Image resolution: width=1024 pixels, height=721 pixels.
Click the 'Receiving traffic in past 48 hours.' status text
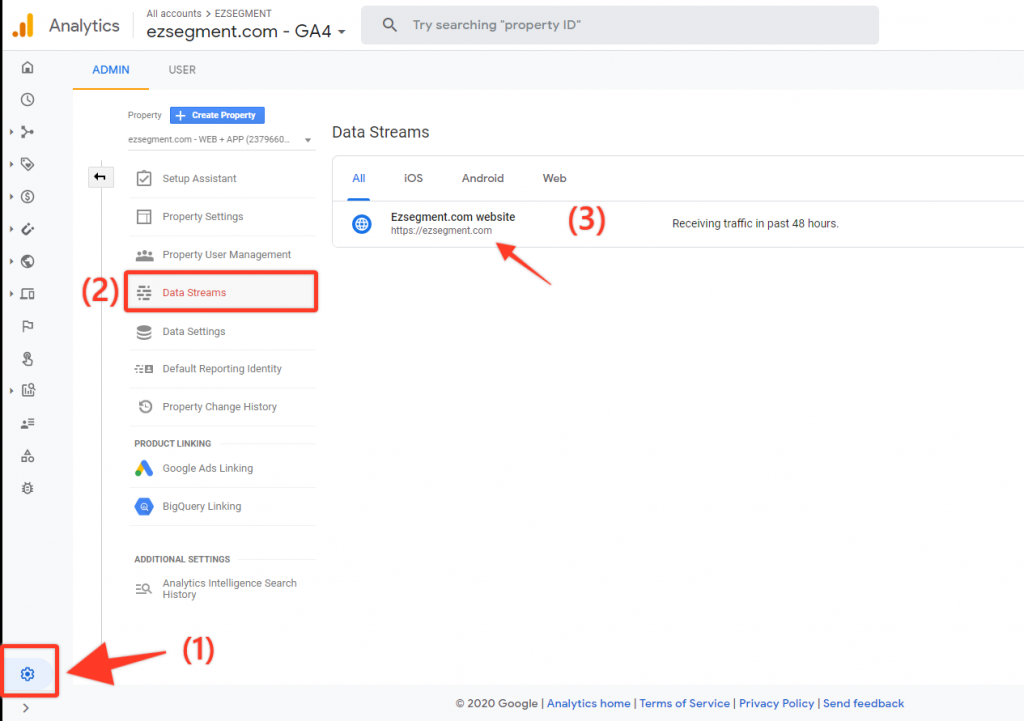(755, 223)
